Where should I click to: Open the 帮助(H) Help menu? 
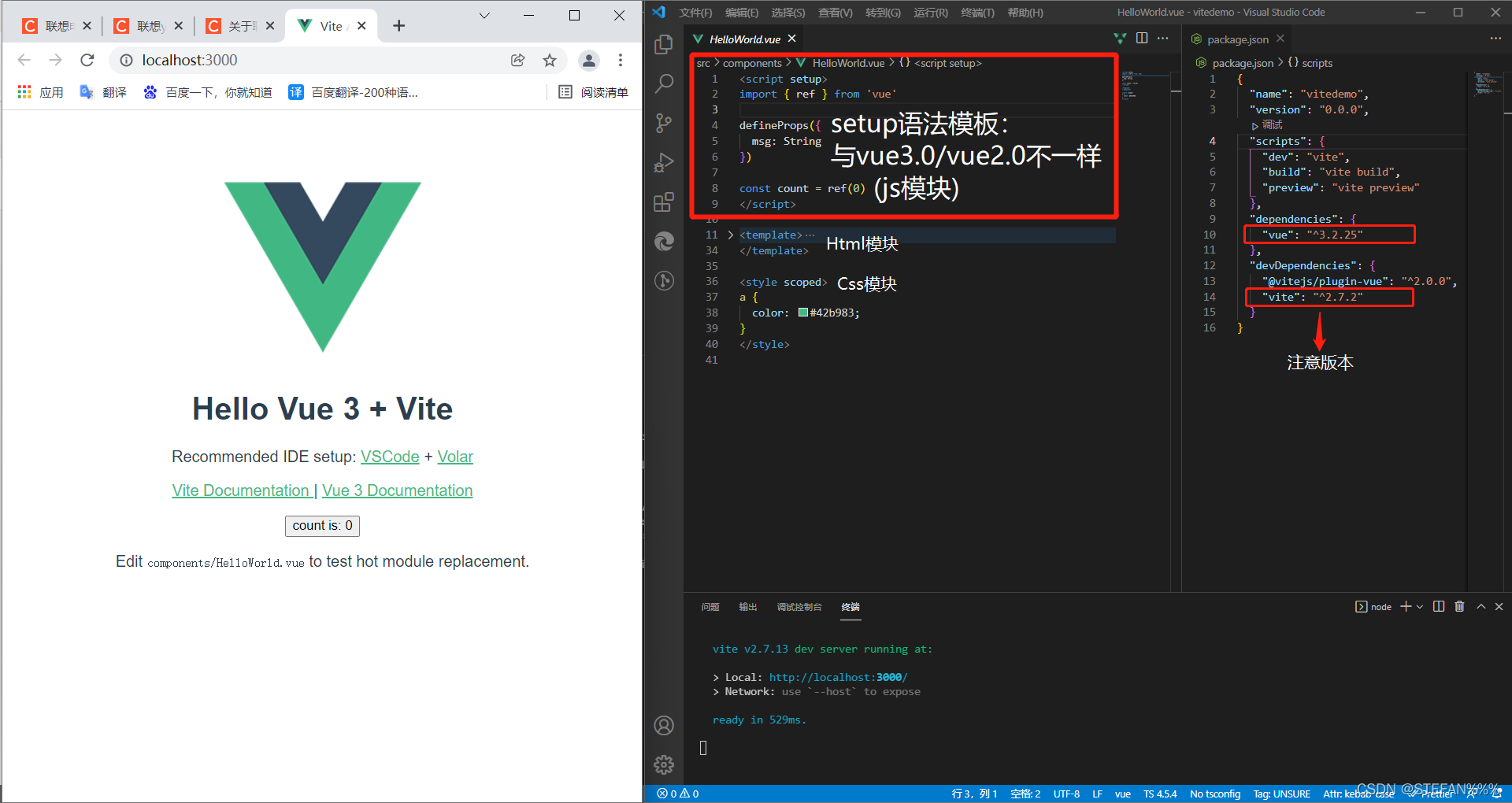pos(1025,13)
